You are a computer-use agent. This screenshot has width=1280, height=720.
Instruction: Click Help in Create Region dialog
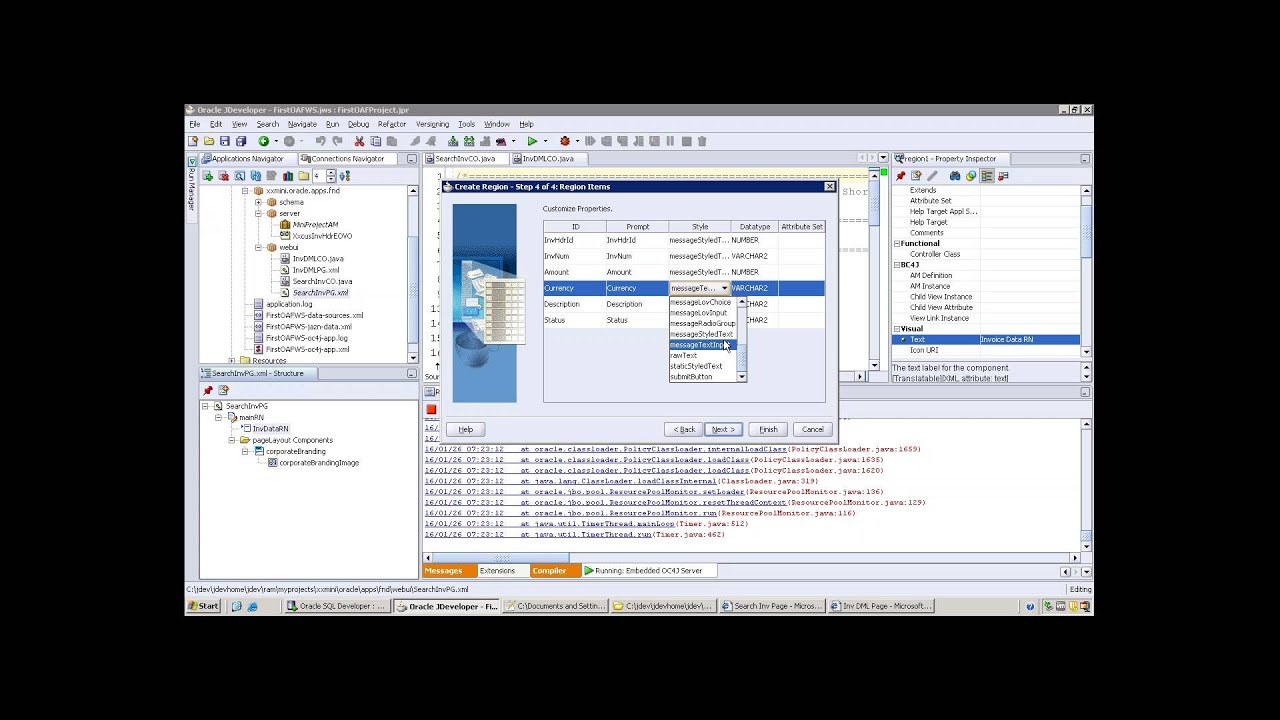click(466, 429)
